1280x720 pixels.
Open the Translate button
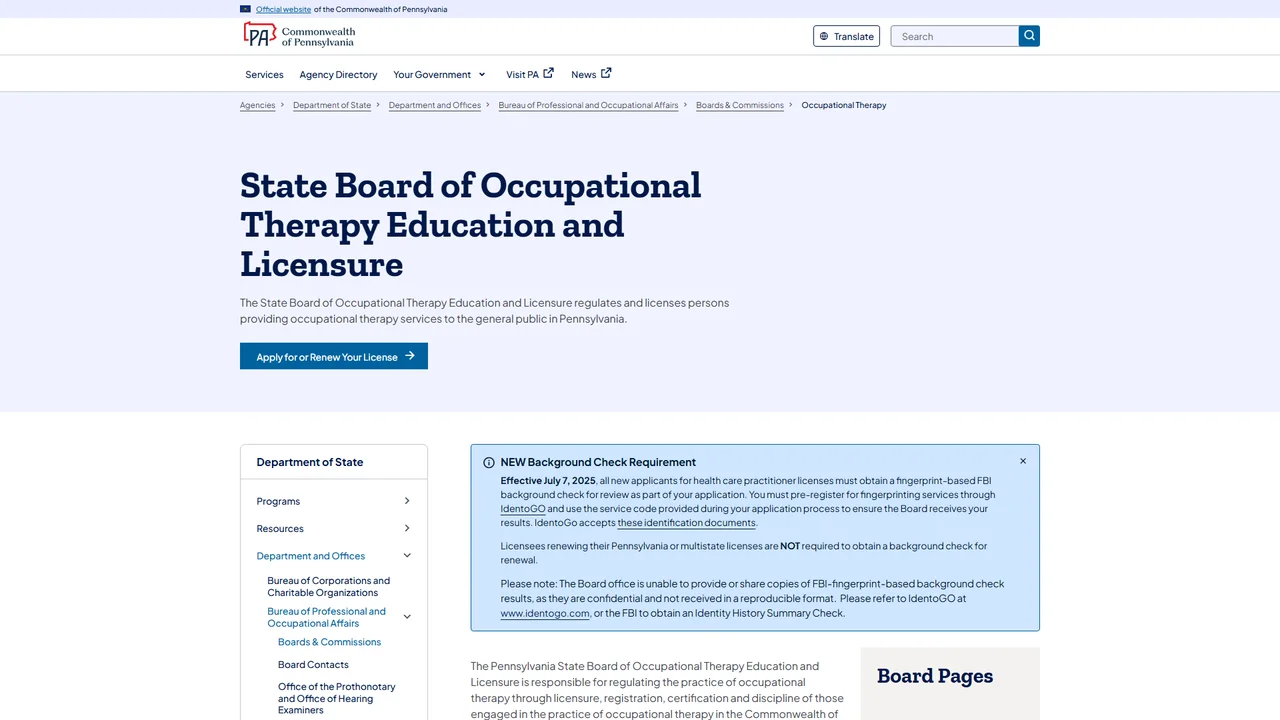tap(846, 36)
